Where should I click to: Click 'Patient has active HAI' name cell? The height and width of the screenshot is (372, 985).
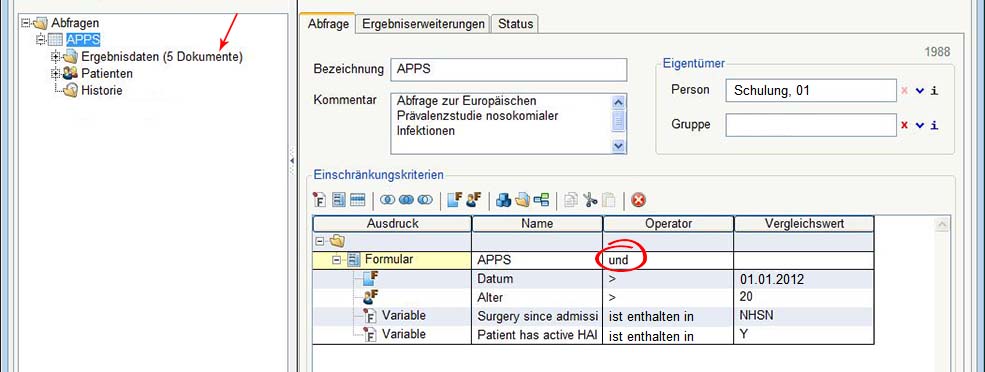tap(537, 334)
